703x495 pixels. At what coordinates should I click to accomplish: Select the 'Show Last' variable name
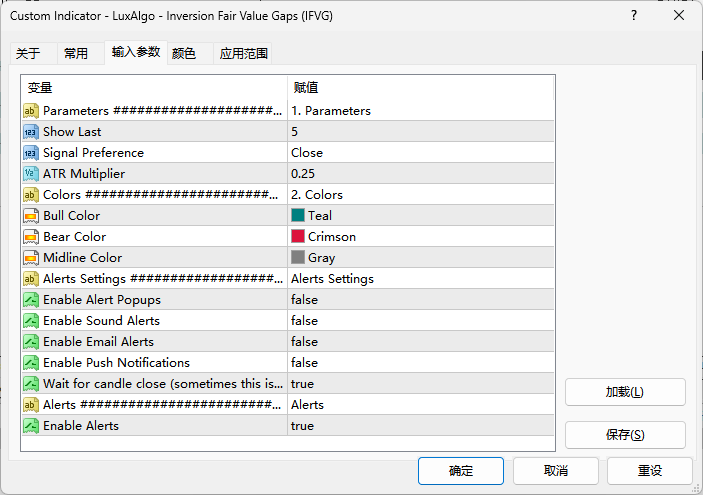(x=72, y=132)
